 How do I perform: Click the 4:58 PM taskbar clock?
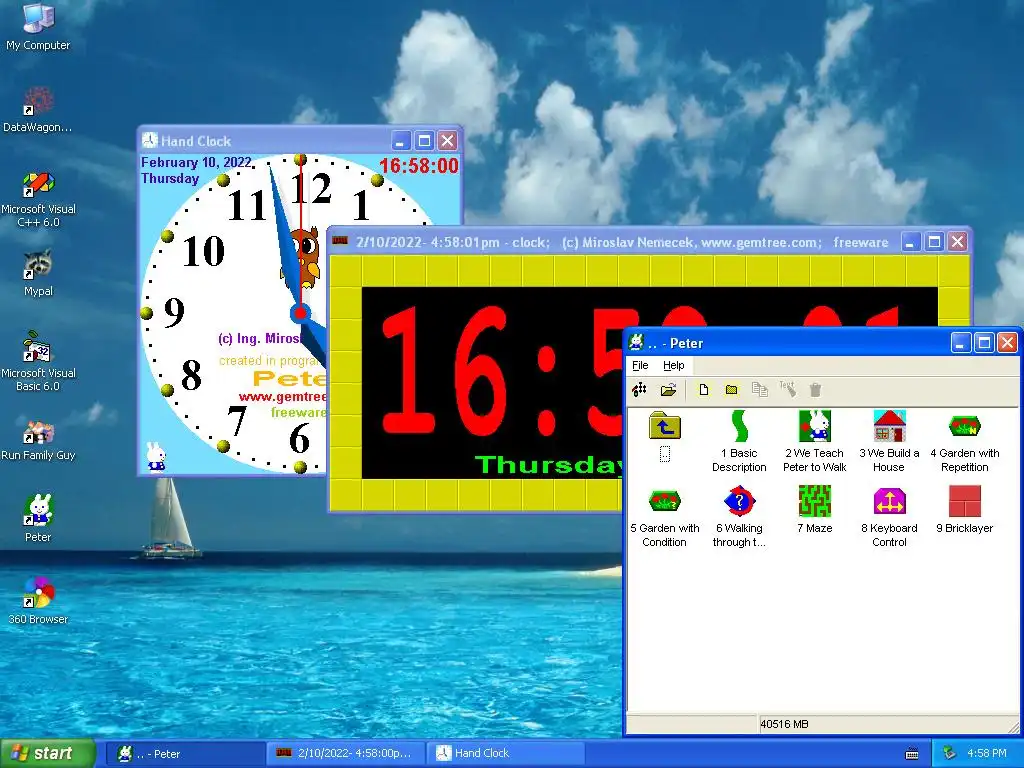[986, 753]
